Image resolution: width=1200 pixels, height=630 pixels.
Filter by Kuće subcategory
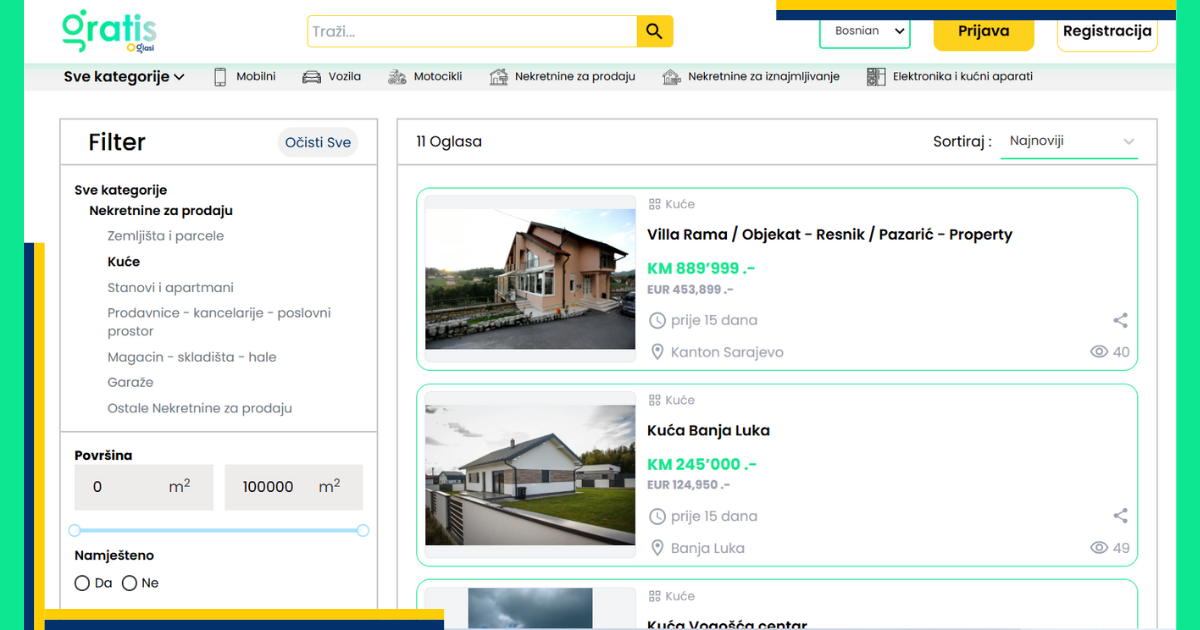(124, 262)
